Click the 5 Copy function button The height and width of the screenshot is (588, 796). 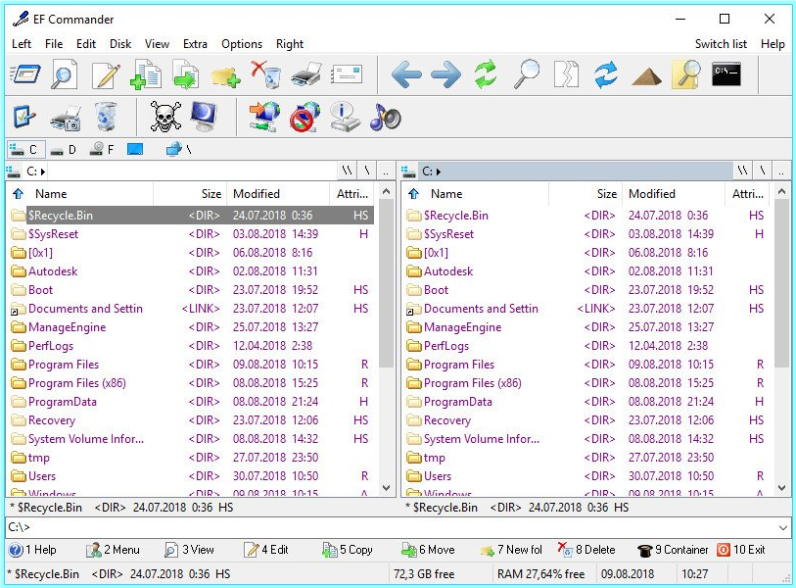[348, 550]
